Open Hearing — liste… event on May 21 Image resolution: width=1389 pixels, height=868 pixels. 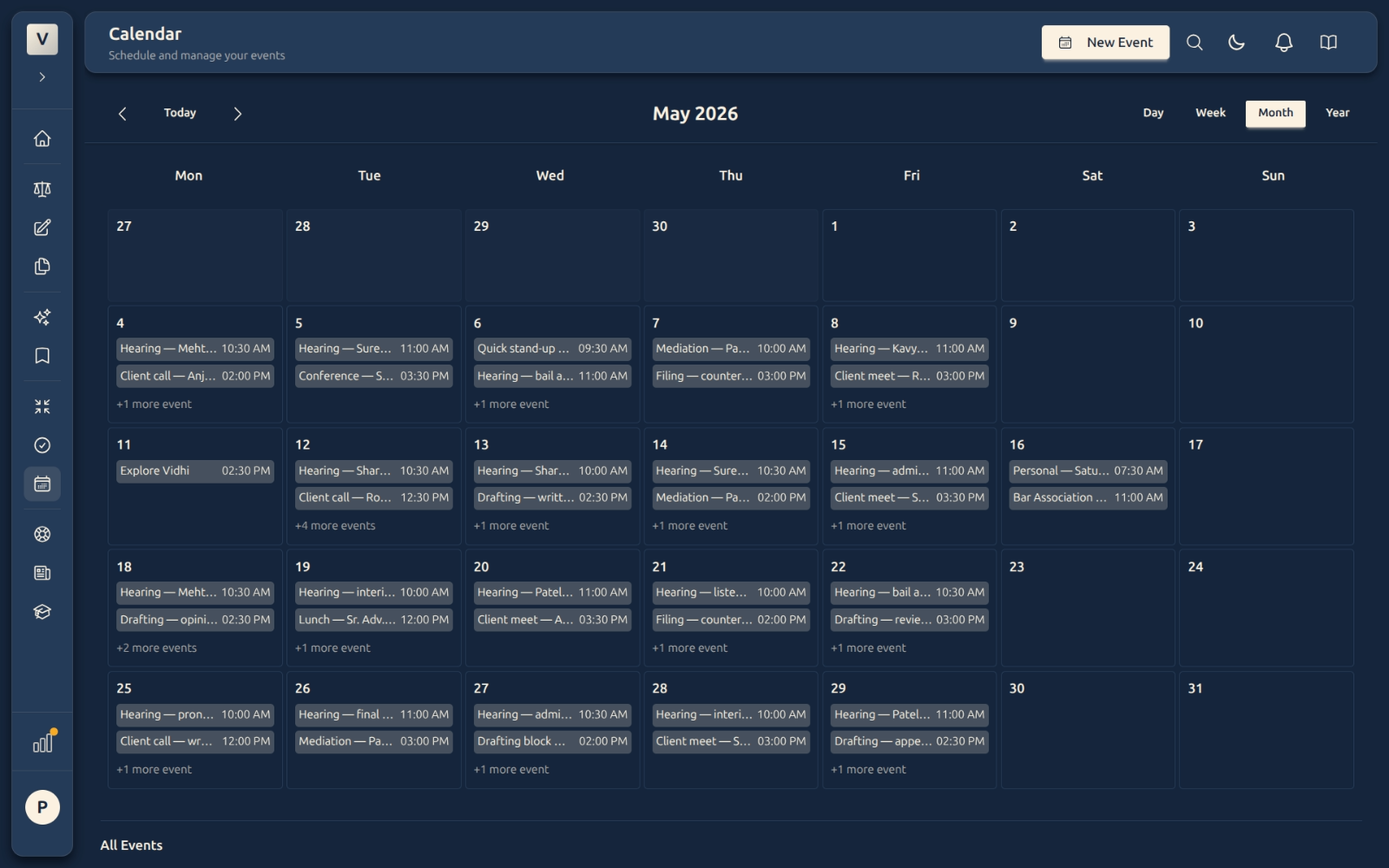[731, 593]
